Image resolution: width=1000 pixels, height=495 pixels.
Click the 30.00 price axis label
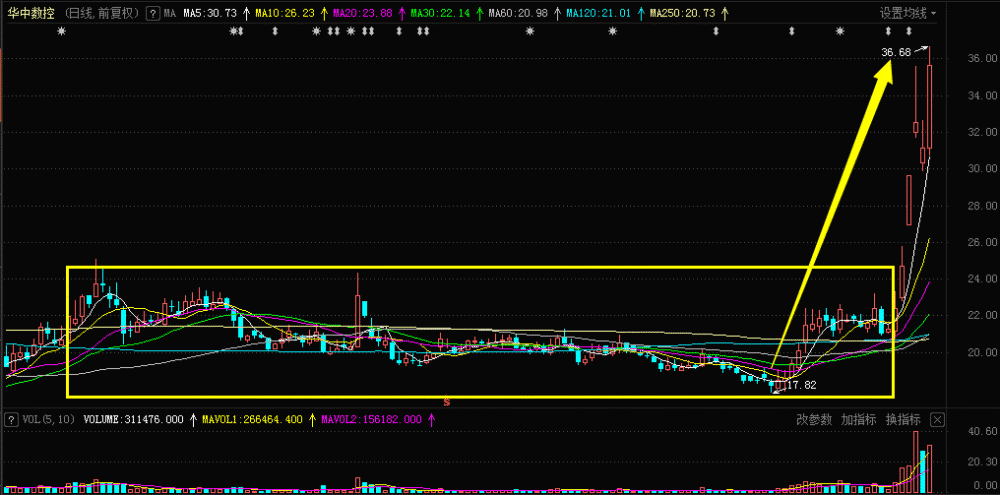click(982, 168)
